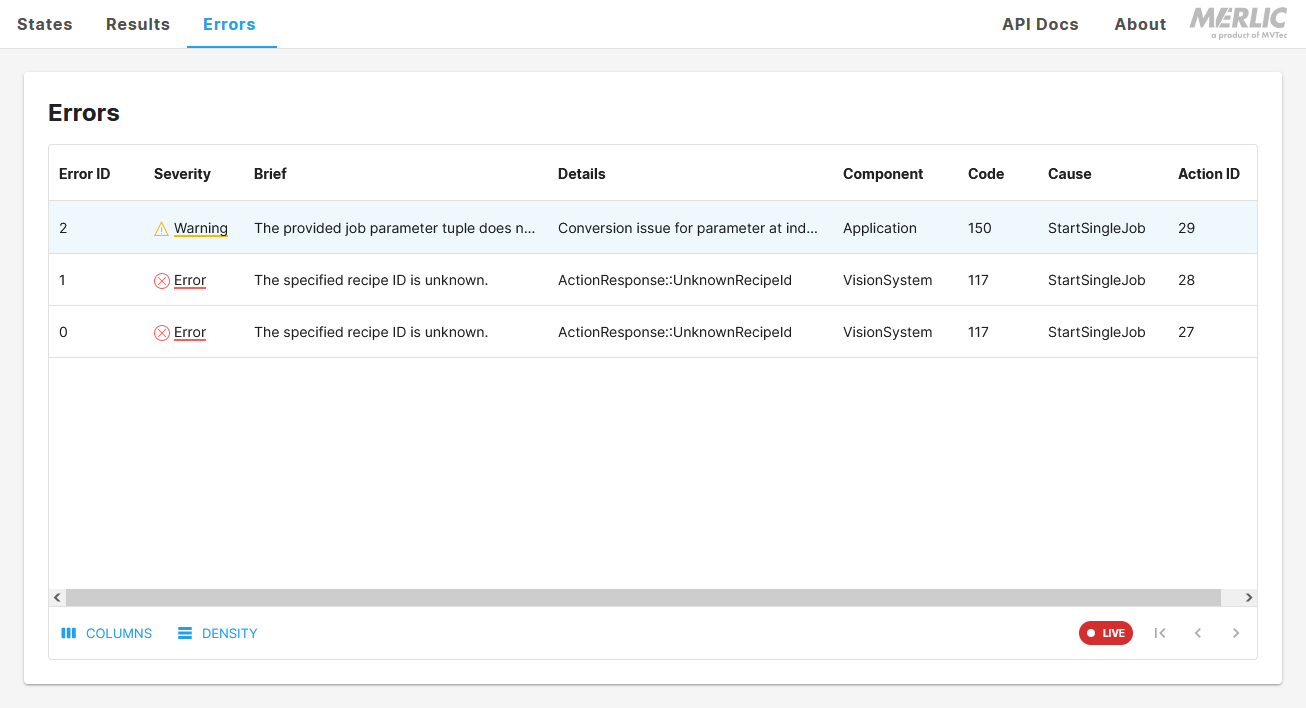Image resolution: width=1306 pixels, height=708 pixels.
Task: Click the error icon in Error ID 1 row
Action: pyautogui.click(x=161, y=281)
